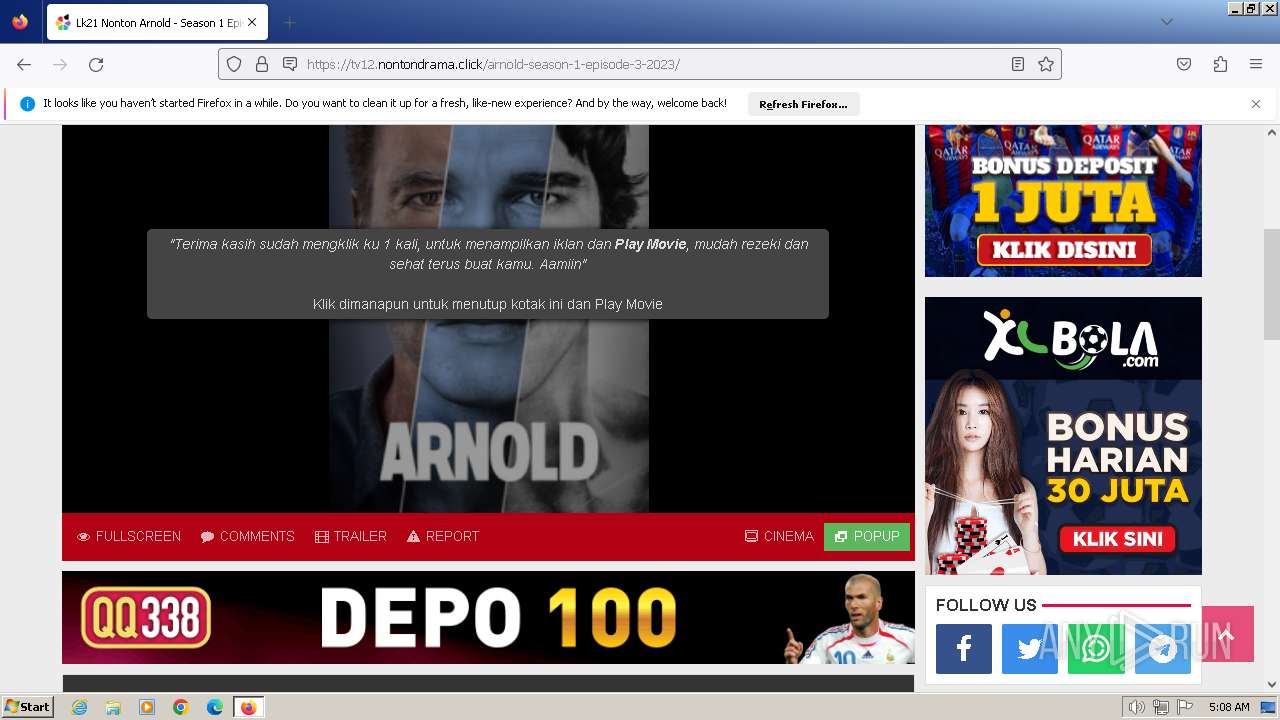1280x720 pixels.
Task: Open the Extensions puzzle icon
Action: point(1220,64)
